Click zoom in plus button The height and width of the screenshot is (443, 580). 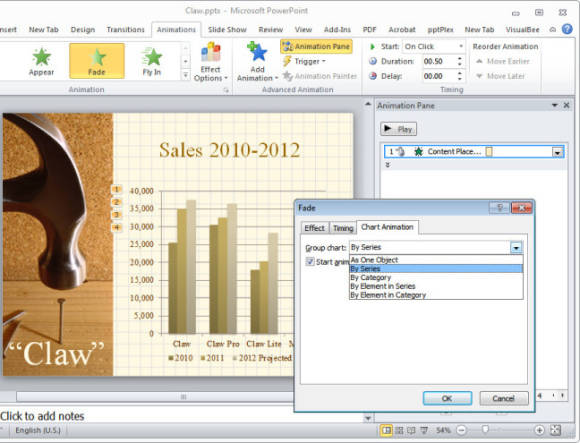point(539,430)
